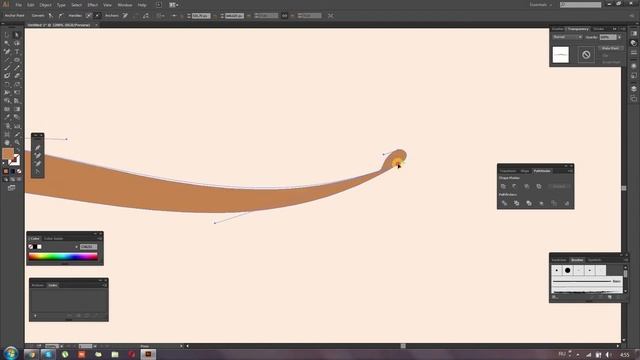Toggle constrain width and height proportions link
The height and width of the screenshot is (360, 640).
pyautogui.click(x=284, y=16)
